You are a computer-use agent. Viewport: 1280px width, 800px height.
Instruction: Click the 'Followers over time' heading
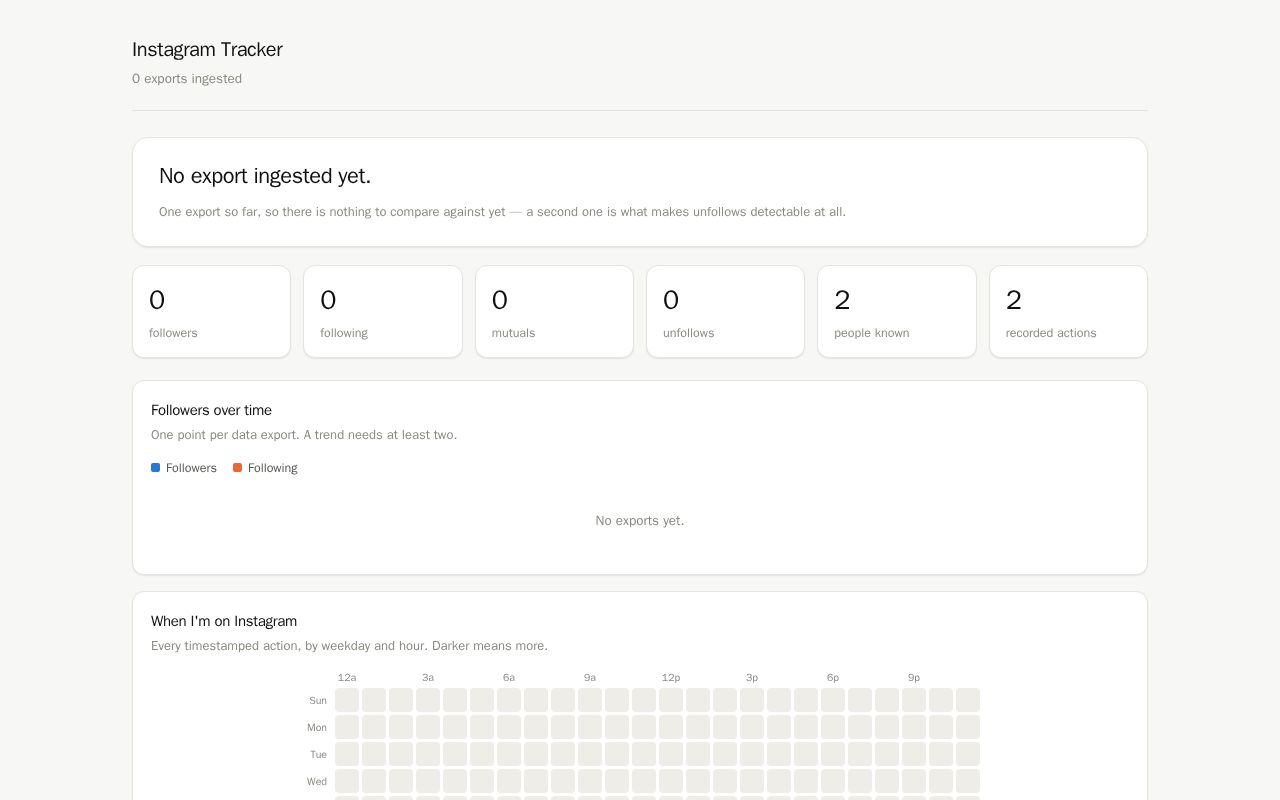pos(211,410)
